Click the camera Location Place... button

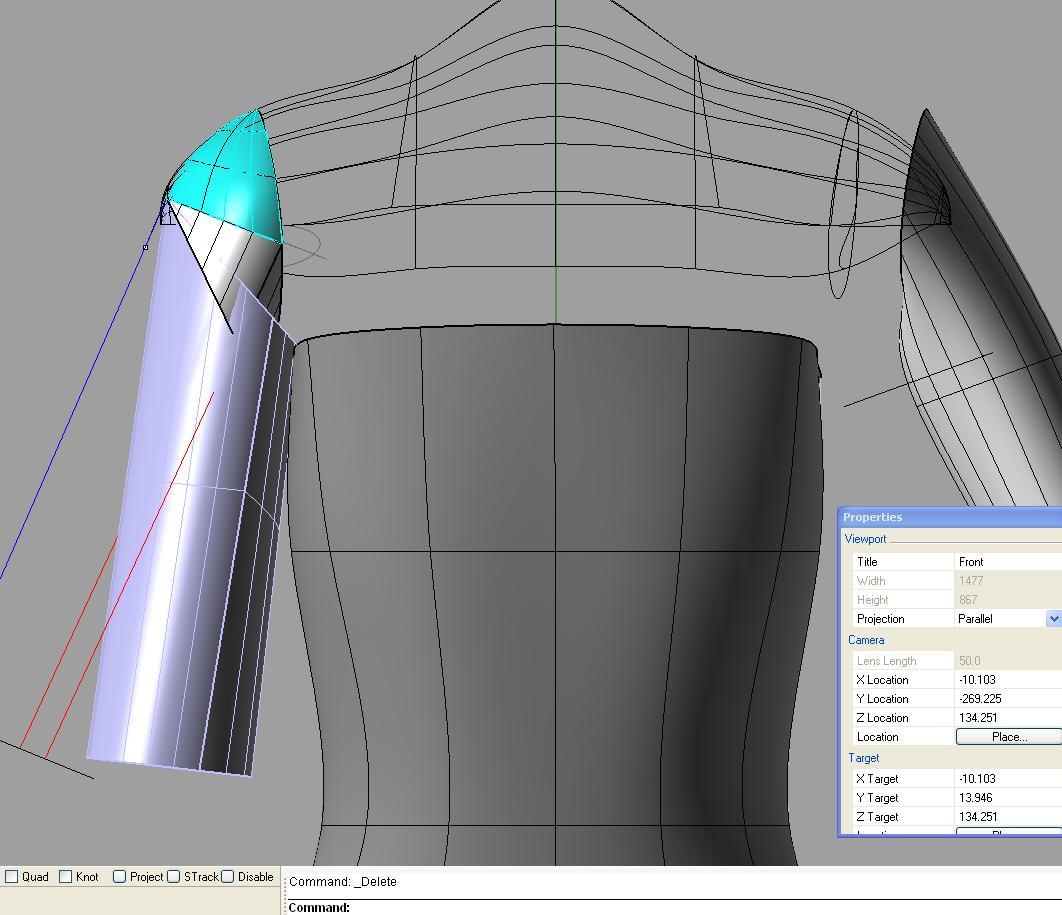pos(1008,737)
